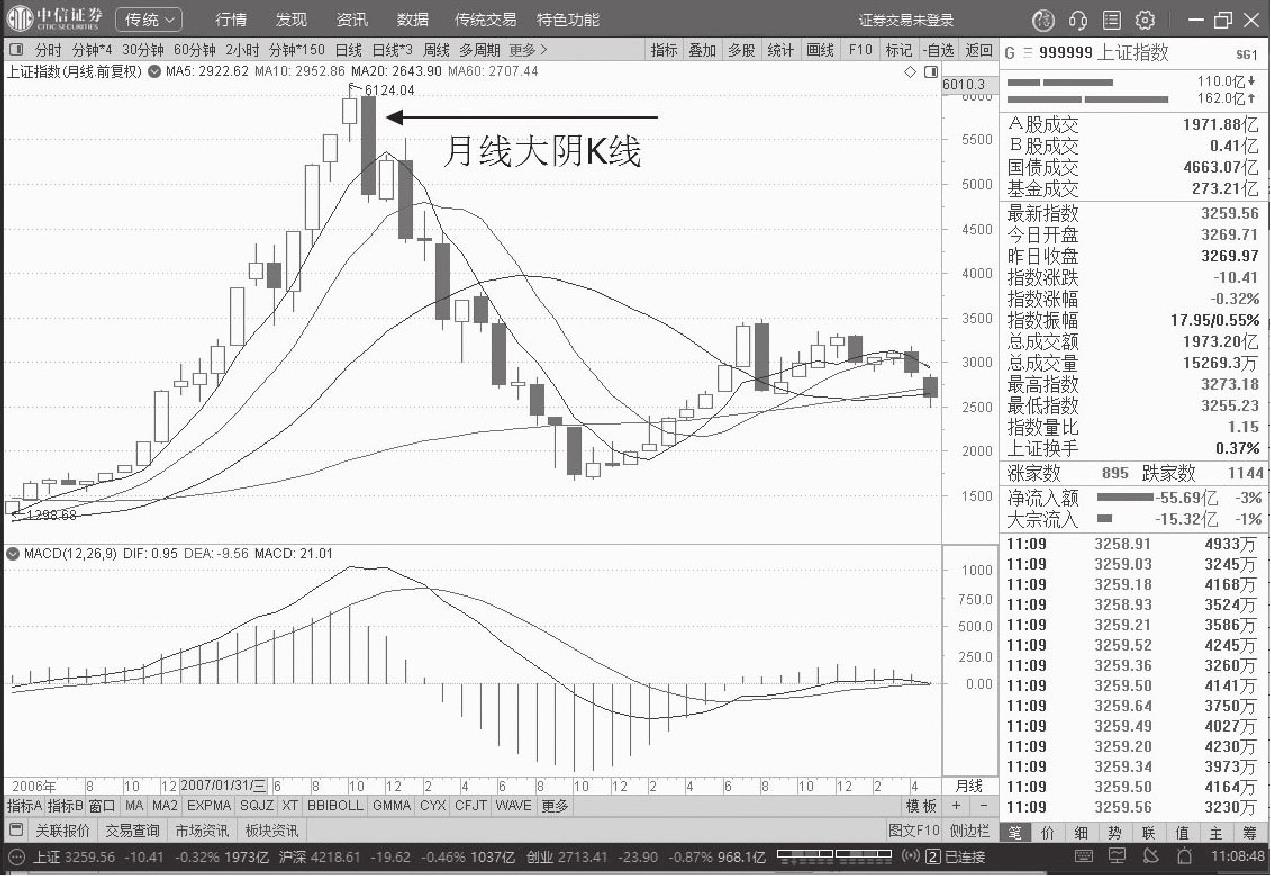The image size is (1271, 876).
Task: Expand 更多 indicators list in indicator bar
Action: [556, 805]
